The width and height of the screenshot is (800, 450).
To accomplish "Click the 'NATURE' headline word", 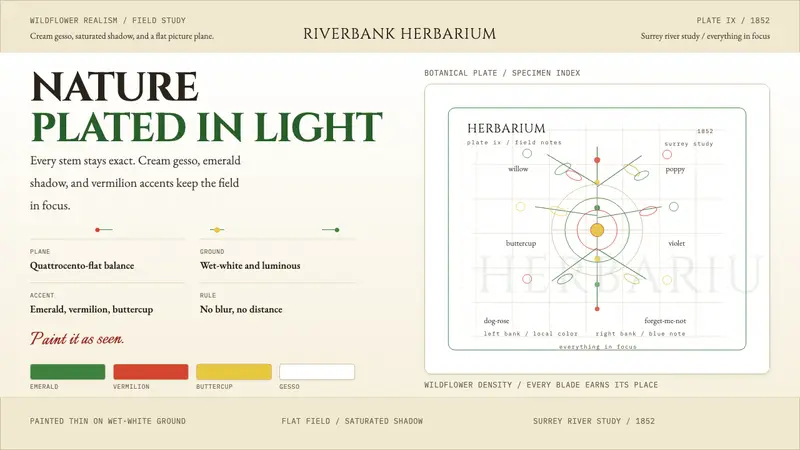I will click(x=115, y=87).
